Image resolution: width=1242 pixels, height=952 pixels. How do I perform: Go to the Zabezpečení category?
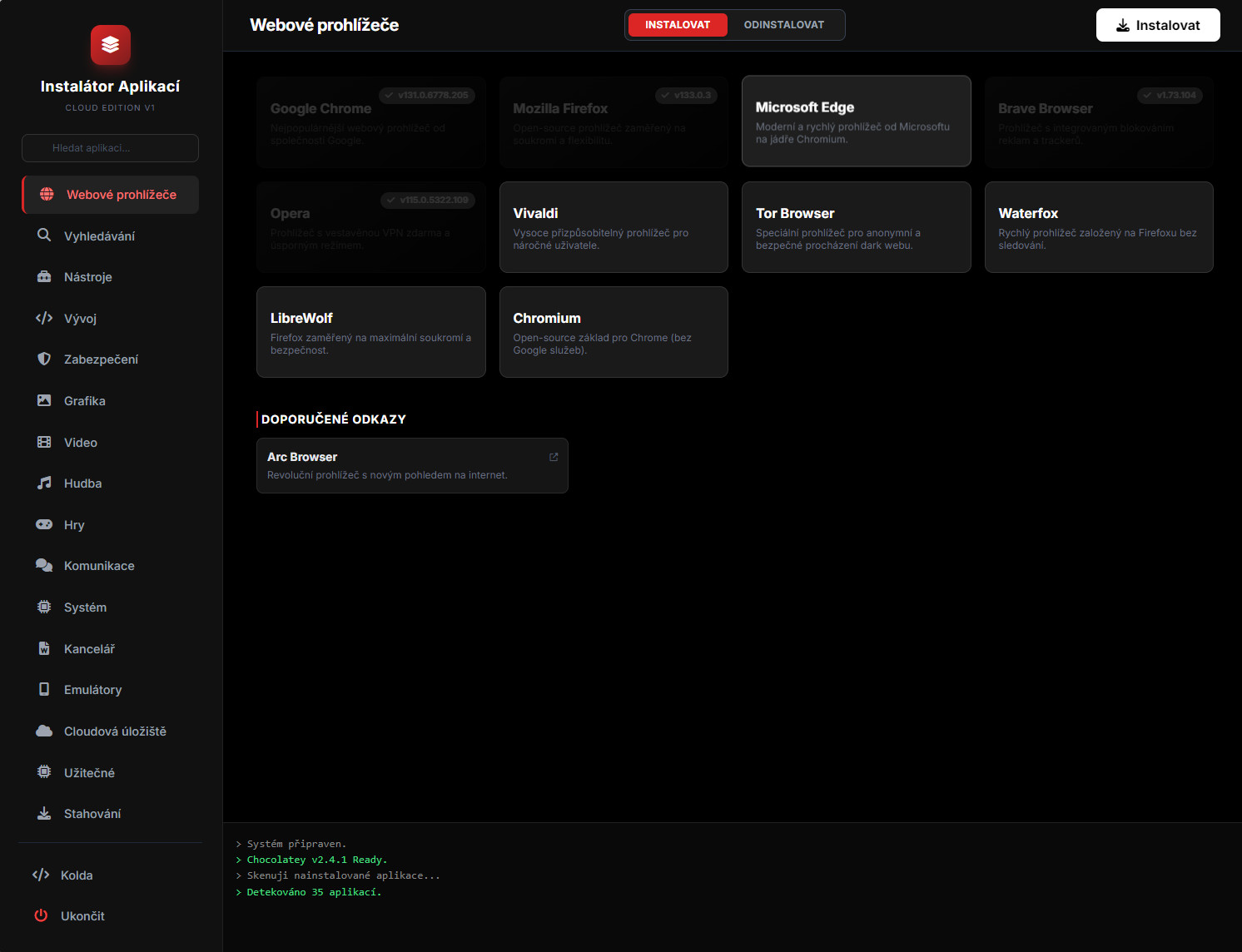(x=110, y=359)
